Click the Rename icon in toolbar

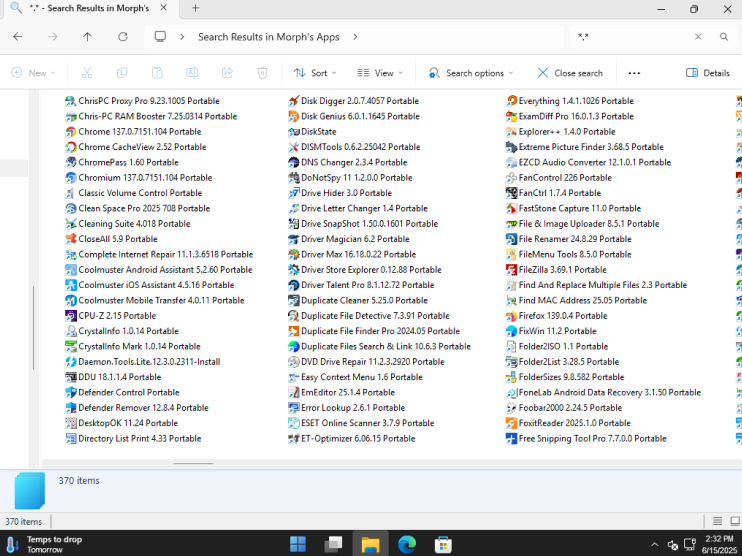click(192, 73)
